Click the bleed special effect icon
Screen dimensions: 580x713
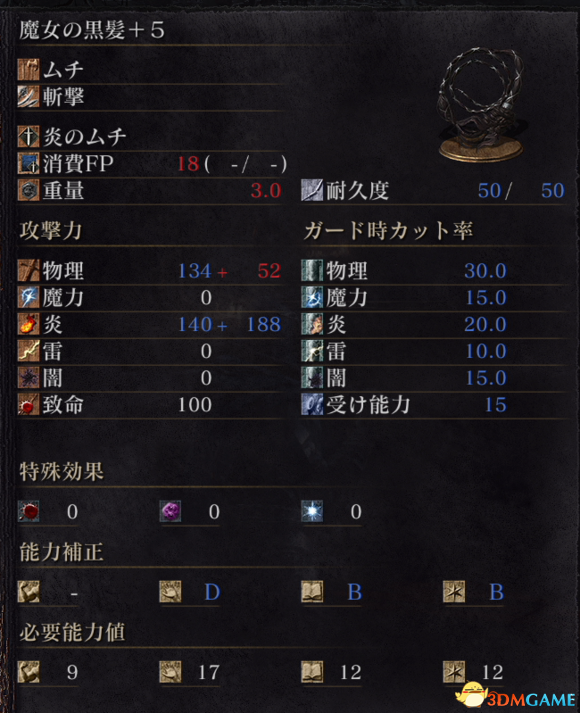[x=28, y=512]
